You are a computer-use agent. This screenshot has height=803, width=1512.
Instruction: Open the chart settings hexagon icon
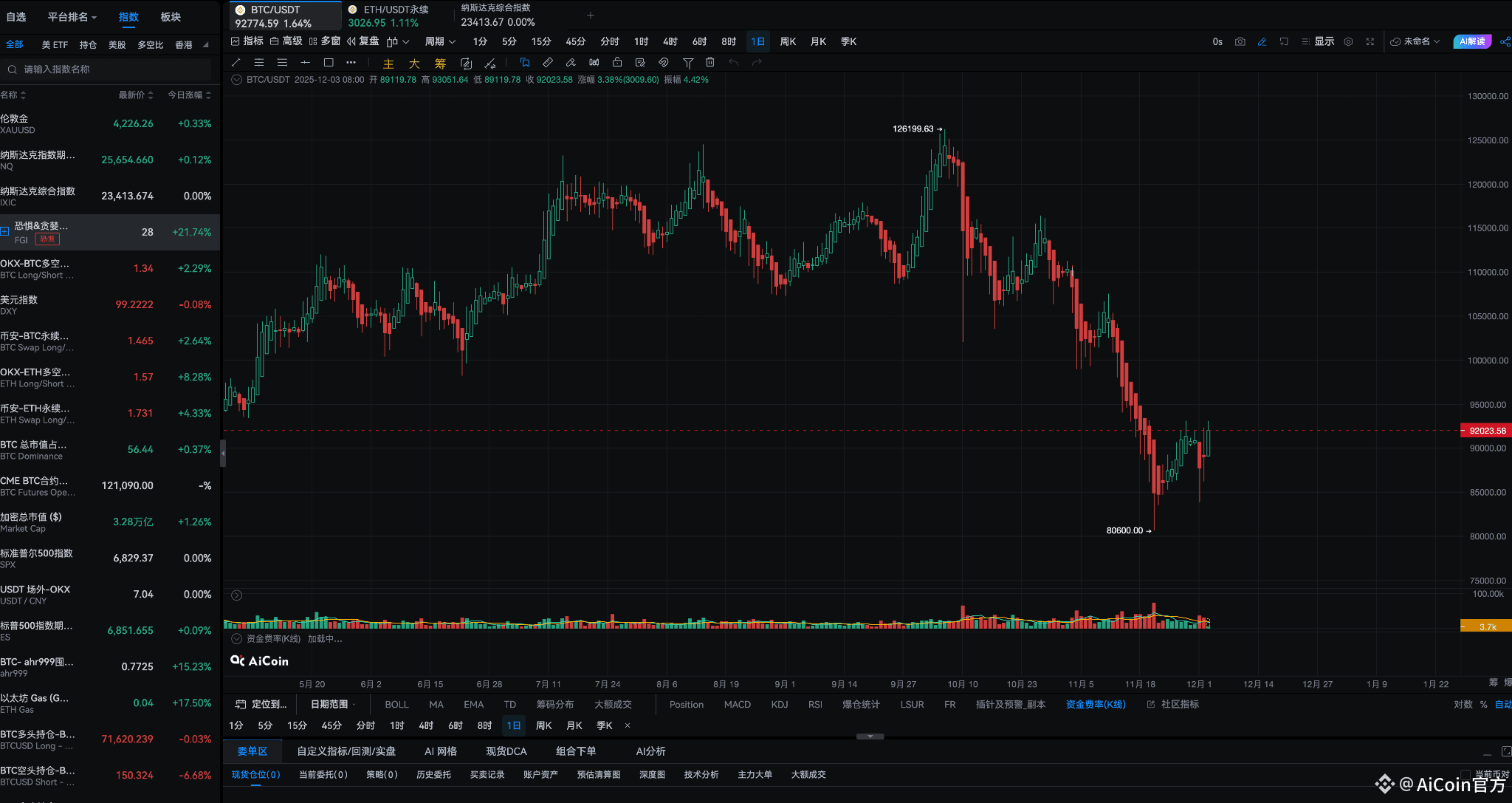pyautogui.click(x=1348, y=41)
